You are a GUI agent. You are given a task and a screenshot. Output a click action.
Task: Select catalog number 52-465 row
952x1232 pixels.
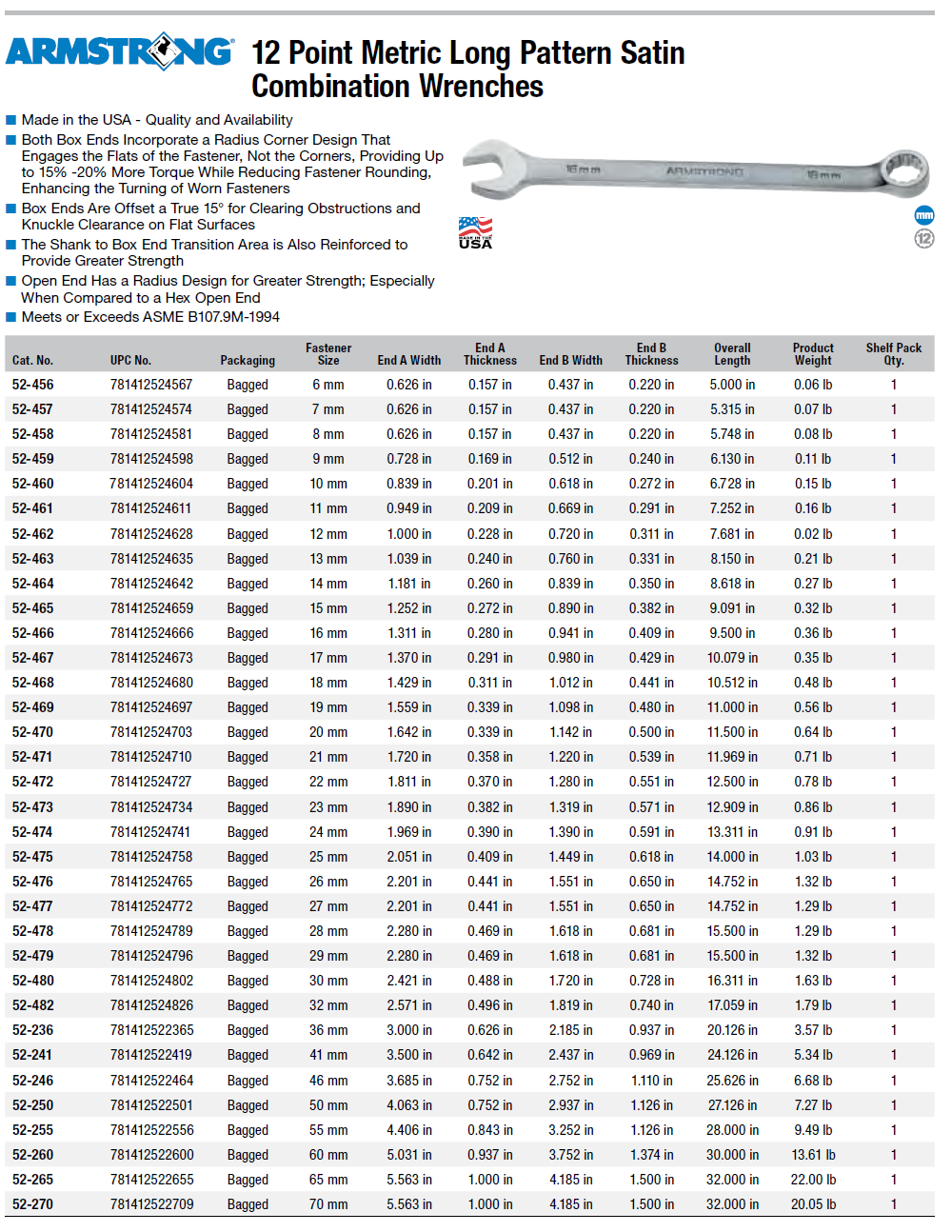pyautogui.click(x=33, y=608)
